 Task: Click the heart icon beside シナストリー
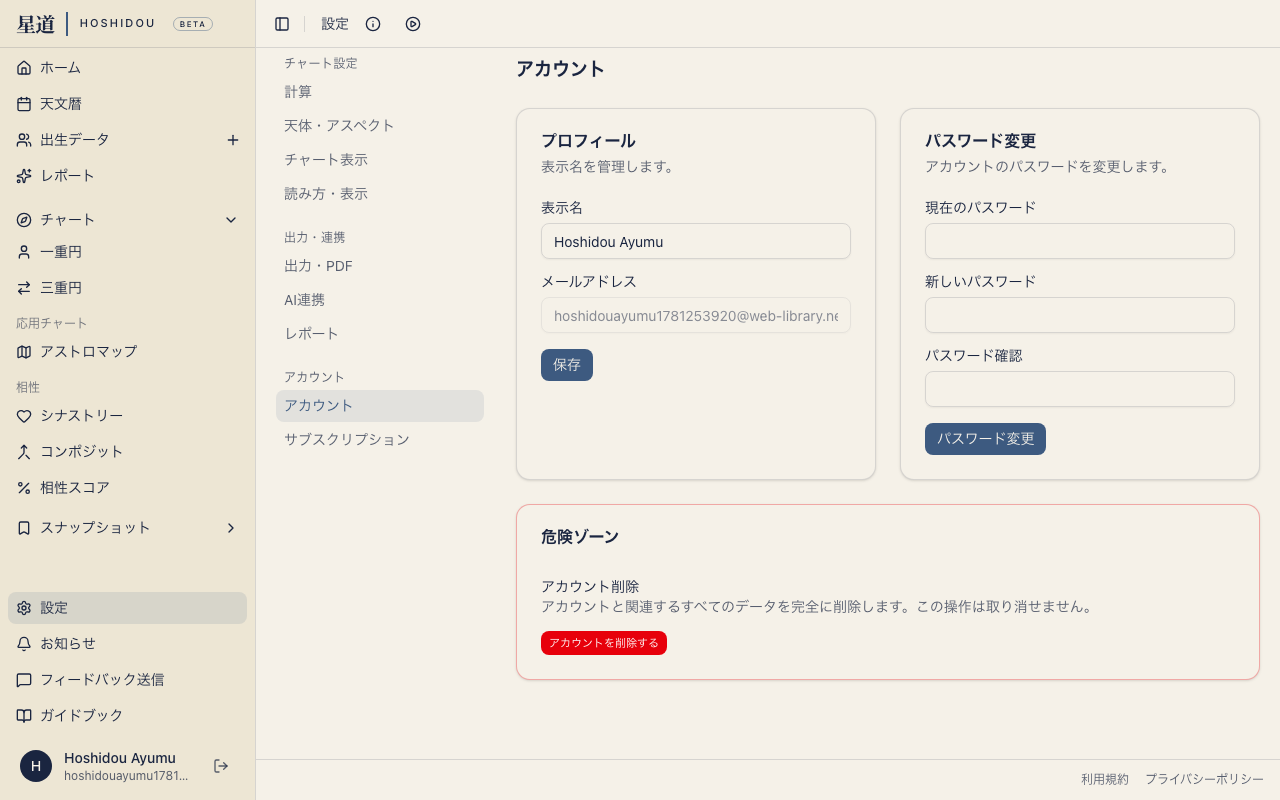[x=24, y=416]
